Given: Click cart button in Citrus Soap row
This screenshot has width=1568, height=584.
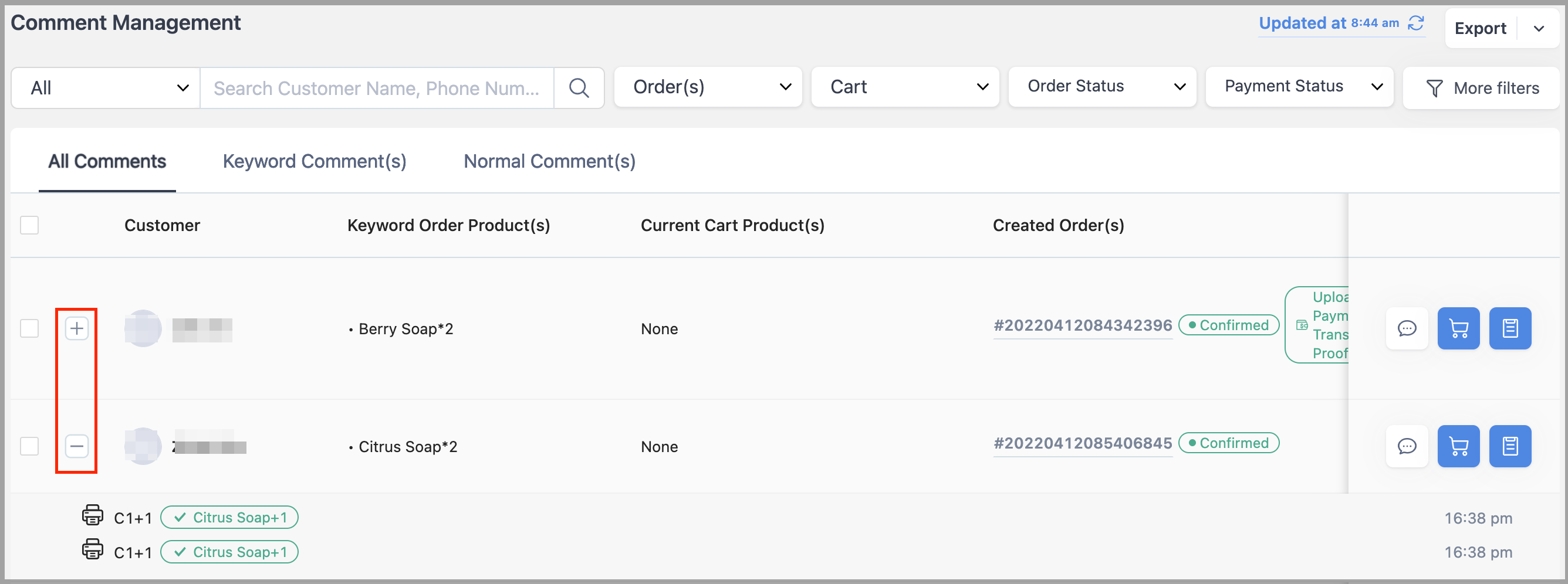Looking at the screenshot, I should tap(1458, 447).
